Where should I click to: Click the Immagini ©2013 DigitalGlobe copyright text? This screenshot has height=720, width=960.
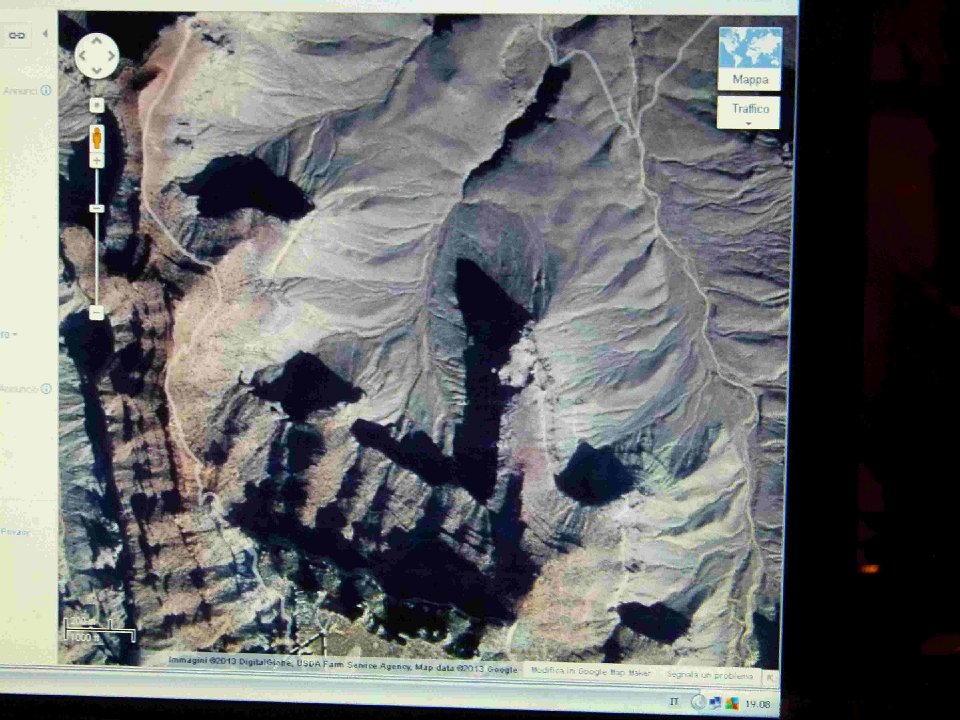[343, 665]
